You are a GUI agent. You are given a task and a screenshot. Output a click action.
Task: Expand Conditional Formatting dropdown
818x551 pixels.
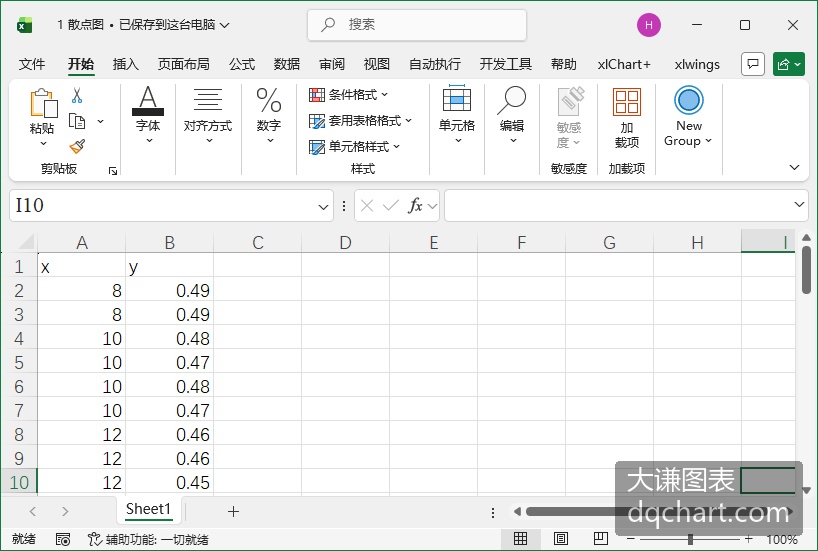(x=384, y=94)
